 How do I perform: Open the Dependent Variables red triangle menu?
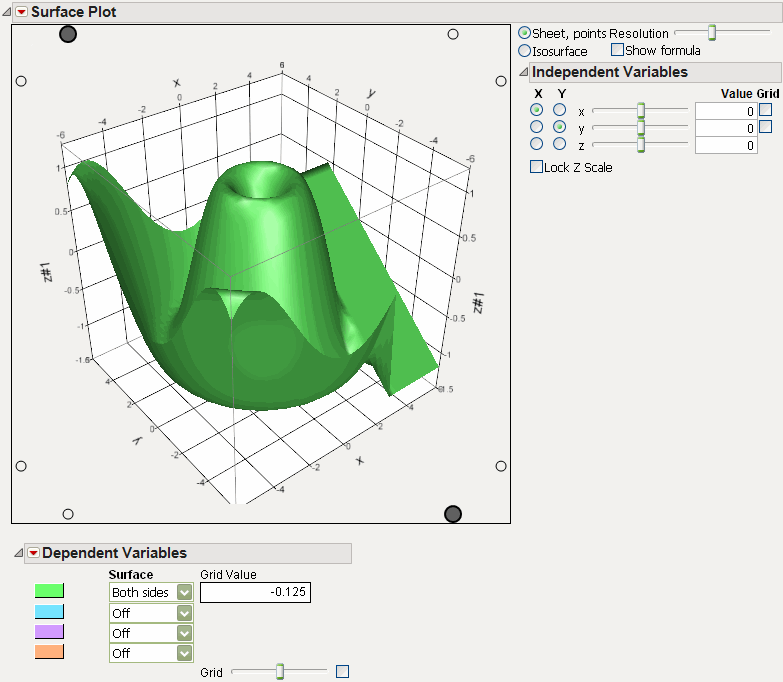click(x=33, y=553)
